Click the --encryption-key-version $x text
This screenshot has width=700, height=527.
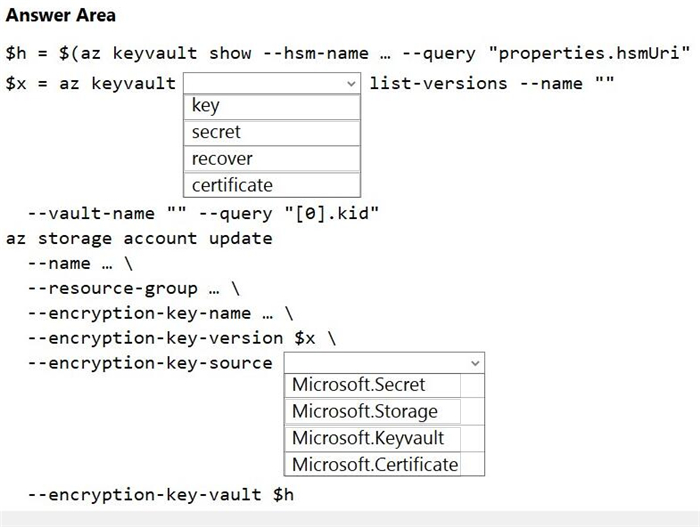tap(182, 338)
